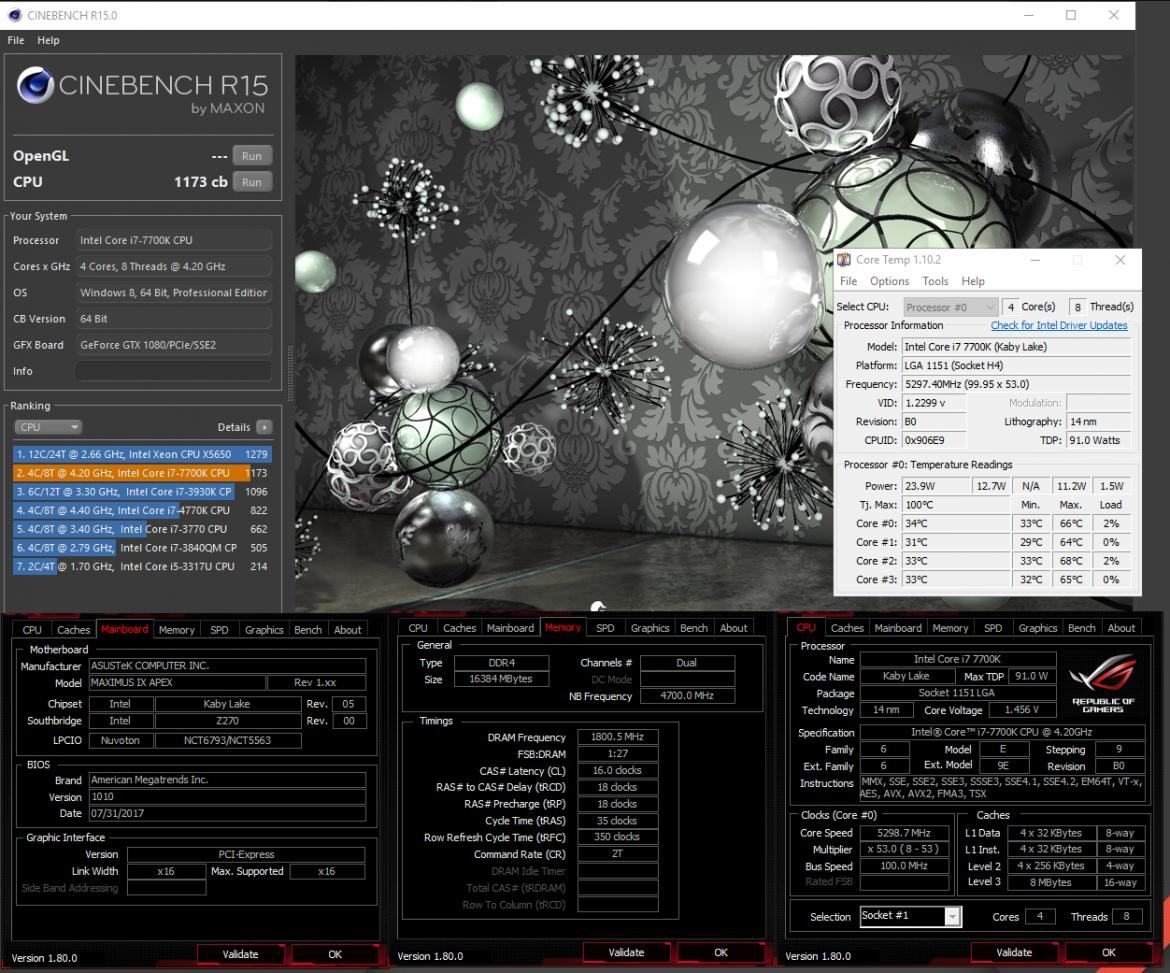Click the Core #0 temperature 34°C
1170x973 pixels.
click(x=956, y=523)
